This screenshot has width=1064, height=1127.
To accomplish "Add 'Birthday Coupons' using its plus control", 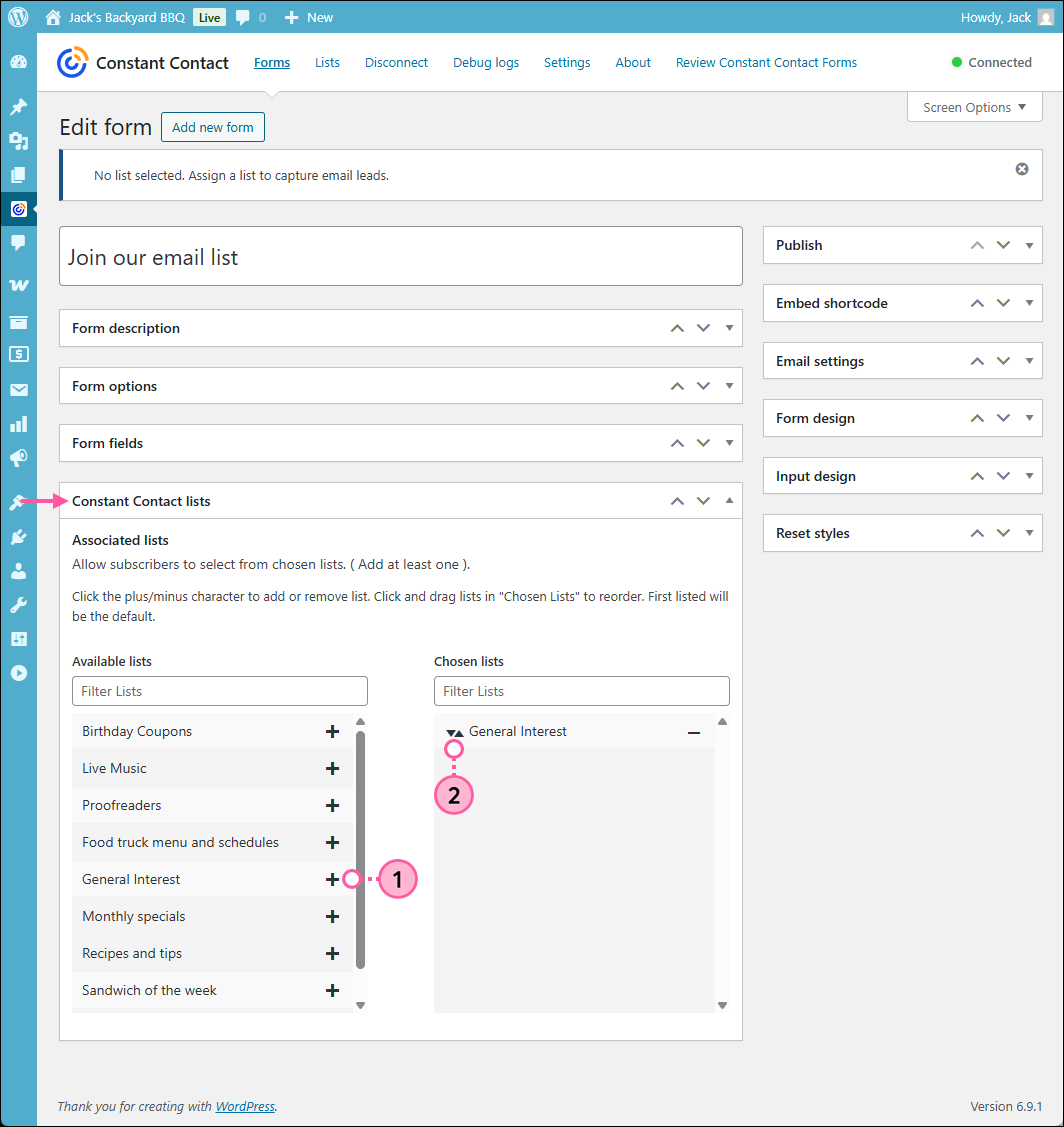I will tap(332, 731).
